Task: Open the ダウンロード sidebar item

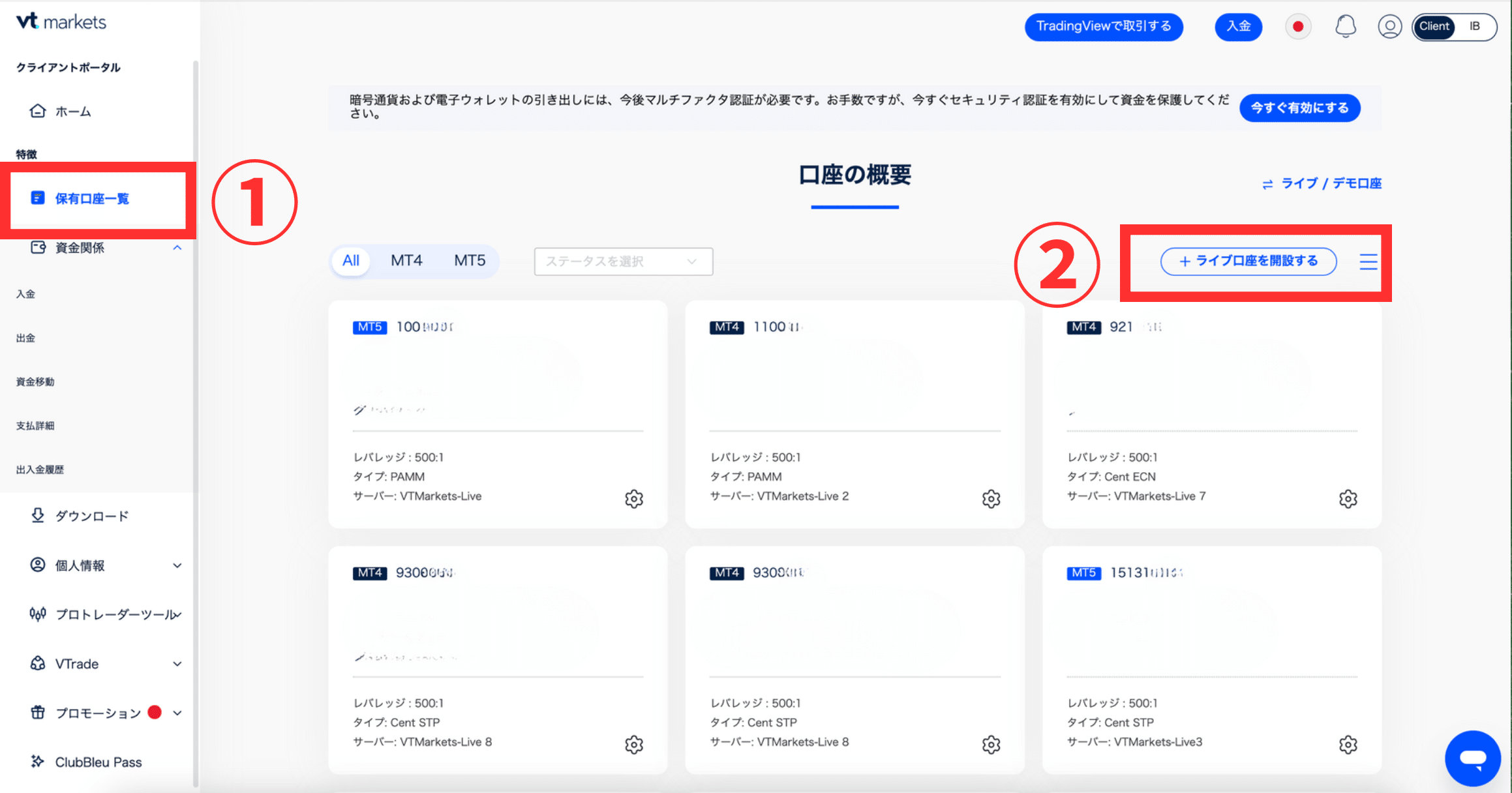Action: pyautogui.click(x=91, y=516)
